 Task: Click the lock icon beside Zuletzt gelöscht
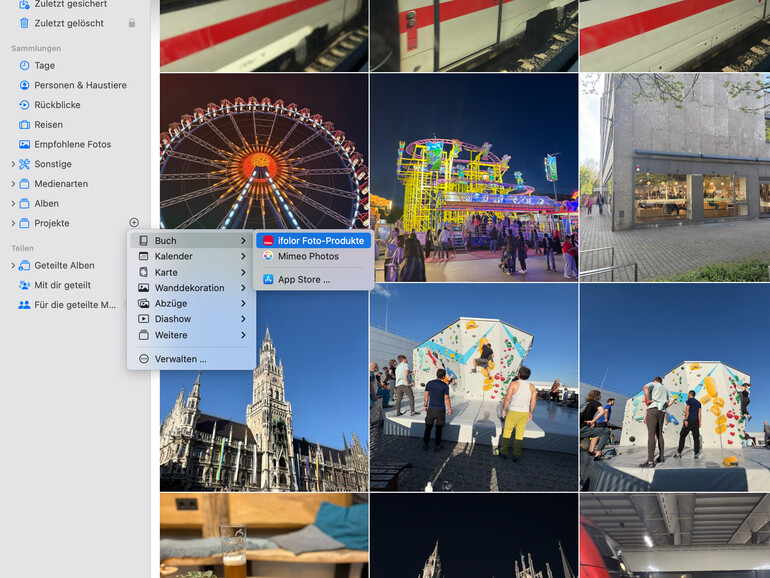132,23
